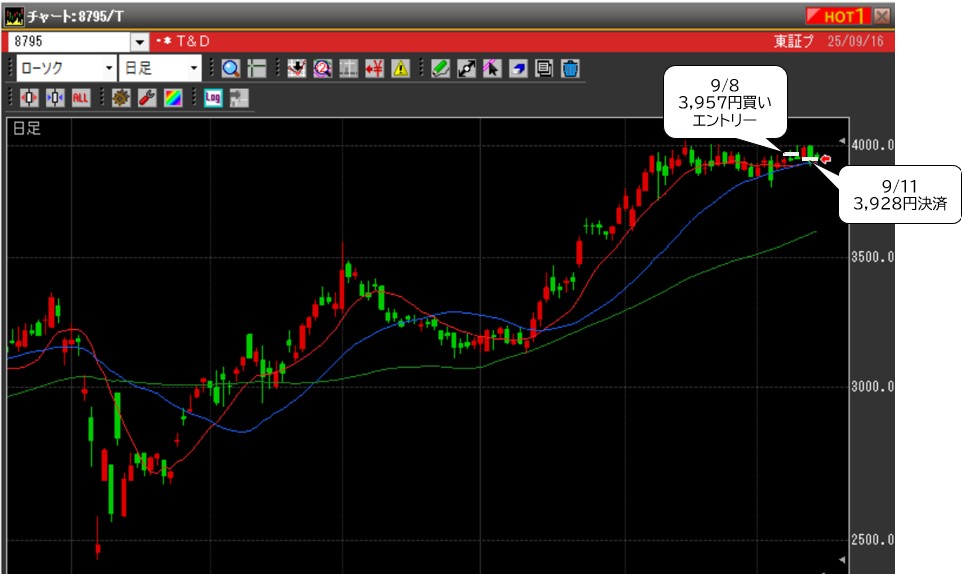The height and width of the screenshot is (574, 964).
Task: Click the chart window title bar icon
Action: pos(14,17)
